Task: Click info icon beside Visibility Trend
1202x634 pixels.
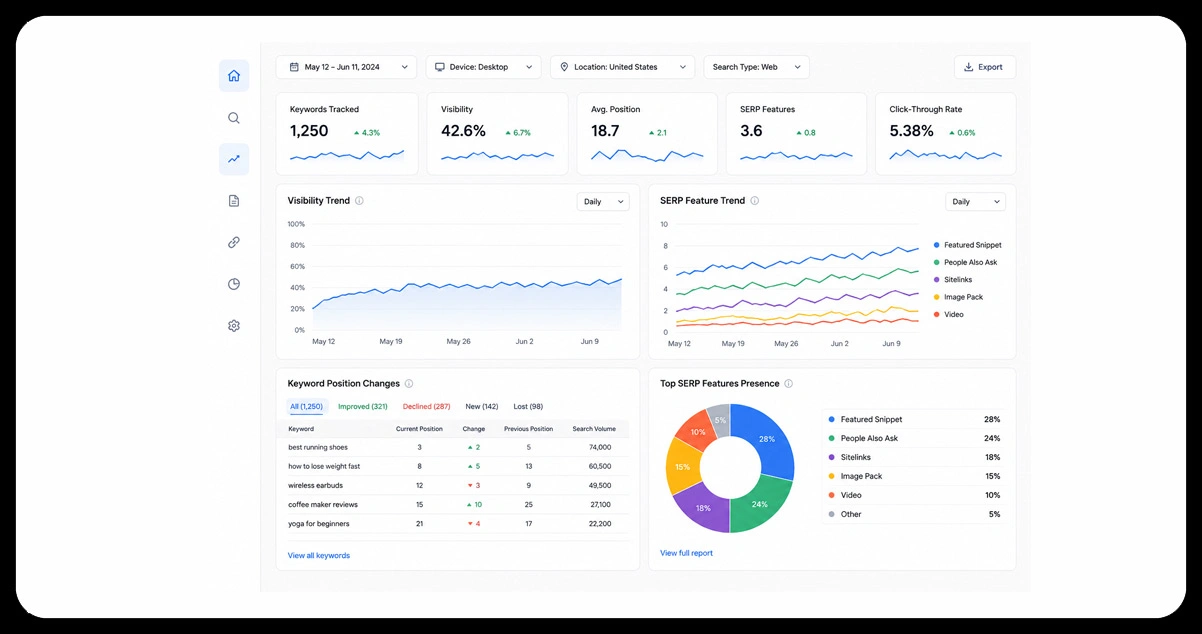Action: (x=360, y=201)
